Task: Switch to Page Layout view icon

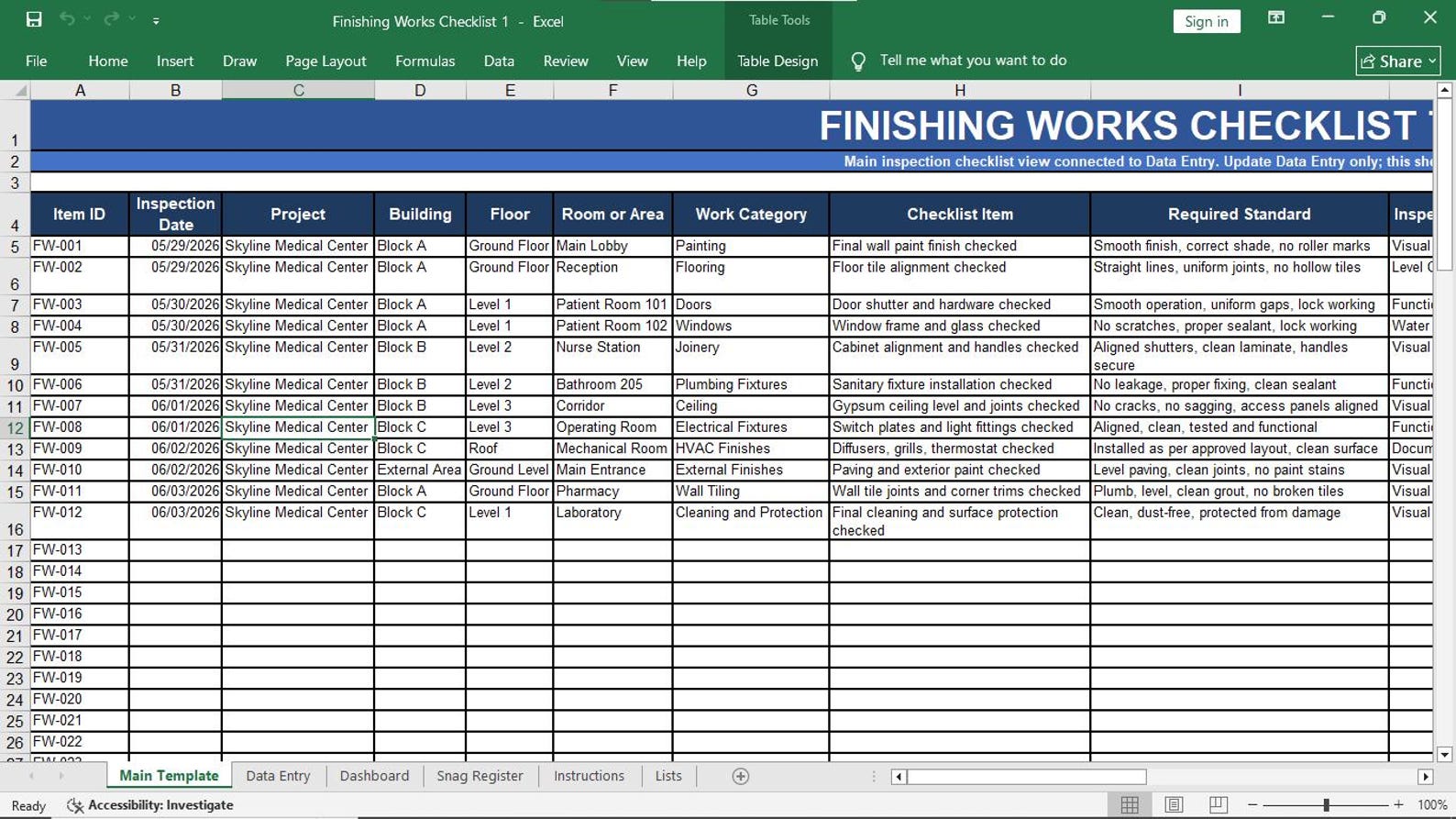Action: tap(1174, 805)
